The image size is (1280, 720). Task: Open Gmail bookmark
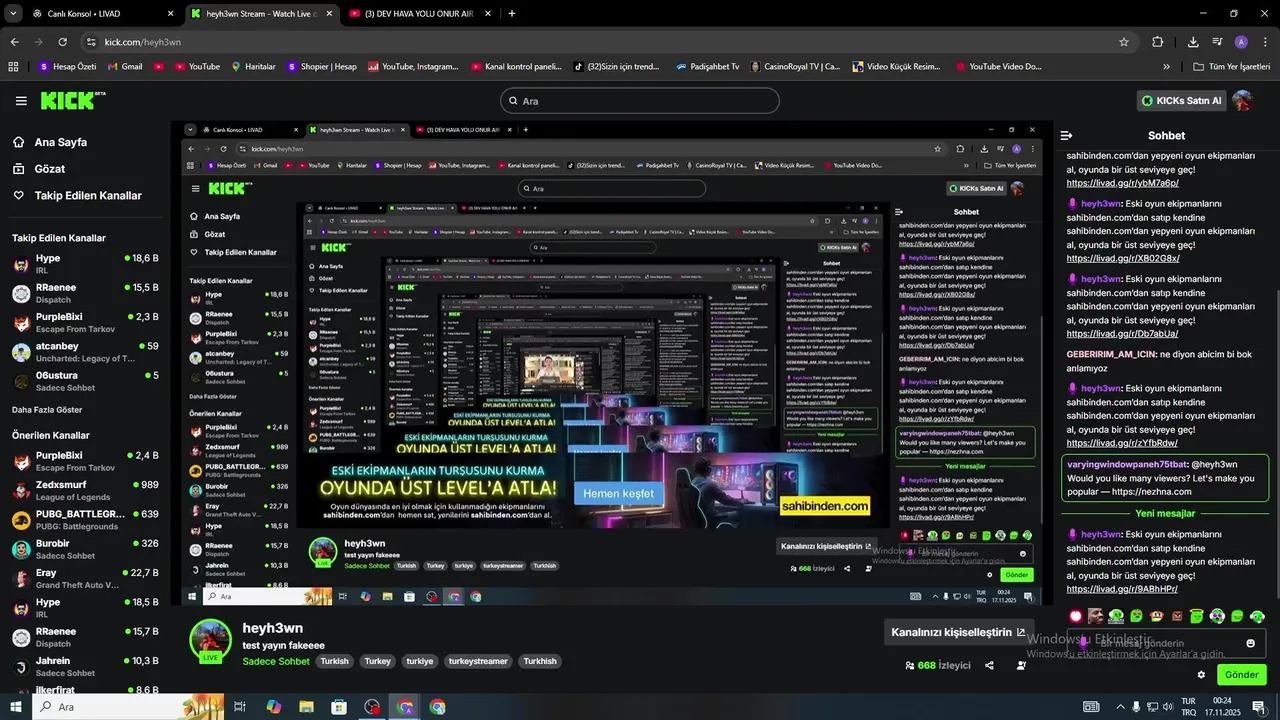pyautogui.click(x=123, y=67)
